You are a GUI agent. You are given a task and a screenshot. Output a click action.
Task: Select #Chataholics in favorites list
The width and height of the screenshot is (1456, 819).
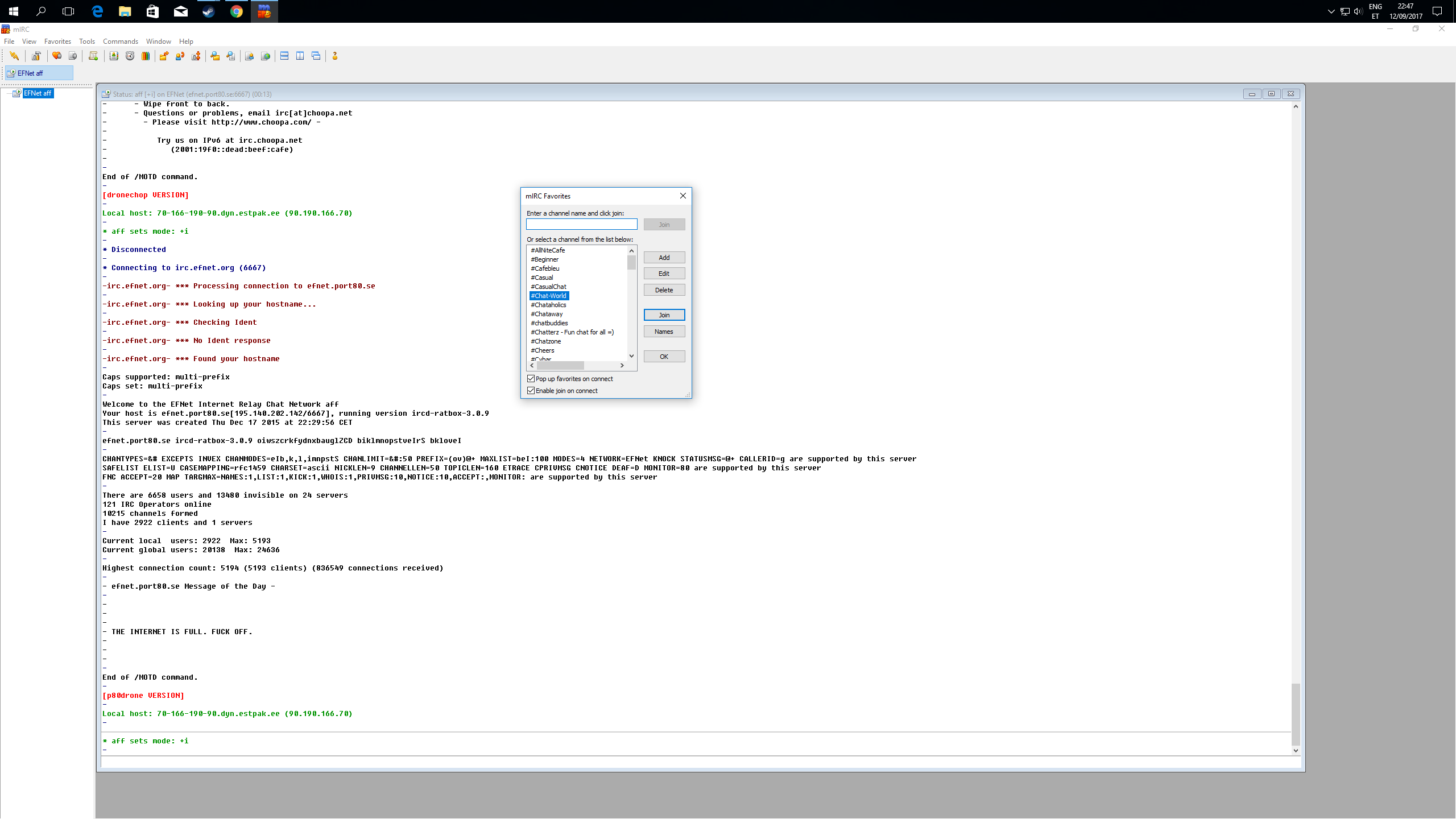pyautogui.click(x=548, y=305)
